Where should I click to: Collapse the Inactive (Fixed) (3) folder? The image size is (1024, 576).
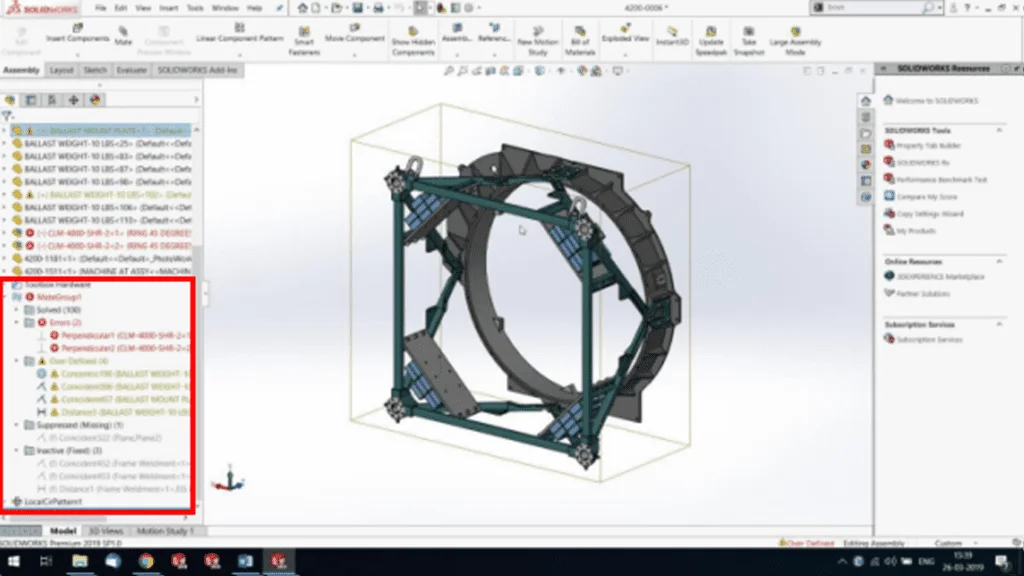pyautogui.click(x=17, y=451)
